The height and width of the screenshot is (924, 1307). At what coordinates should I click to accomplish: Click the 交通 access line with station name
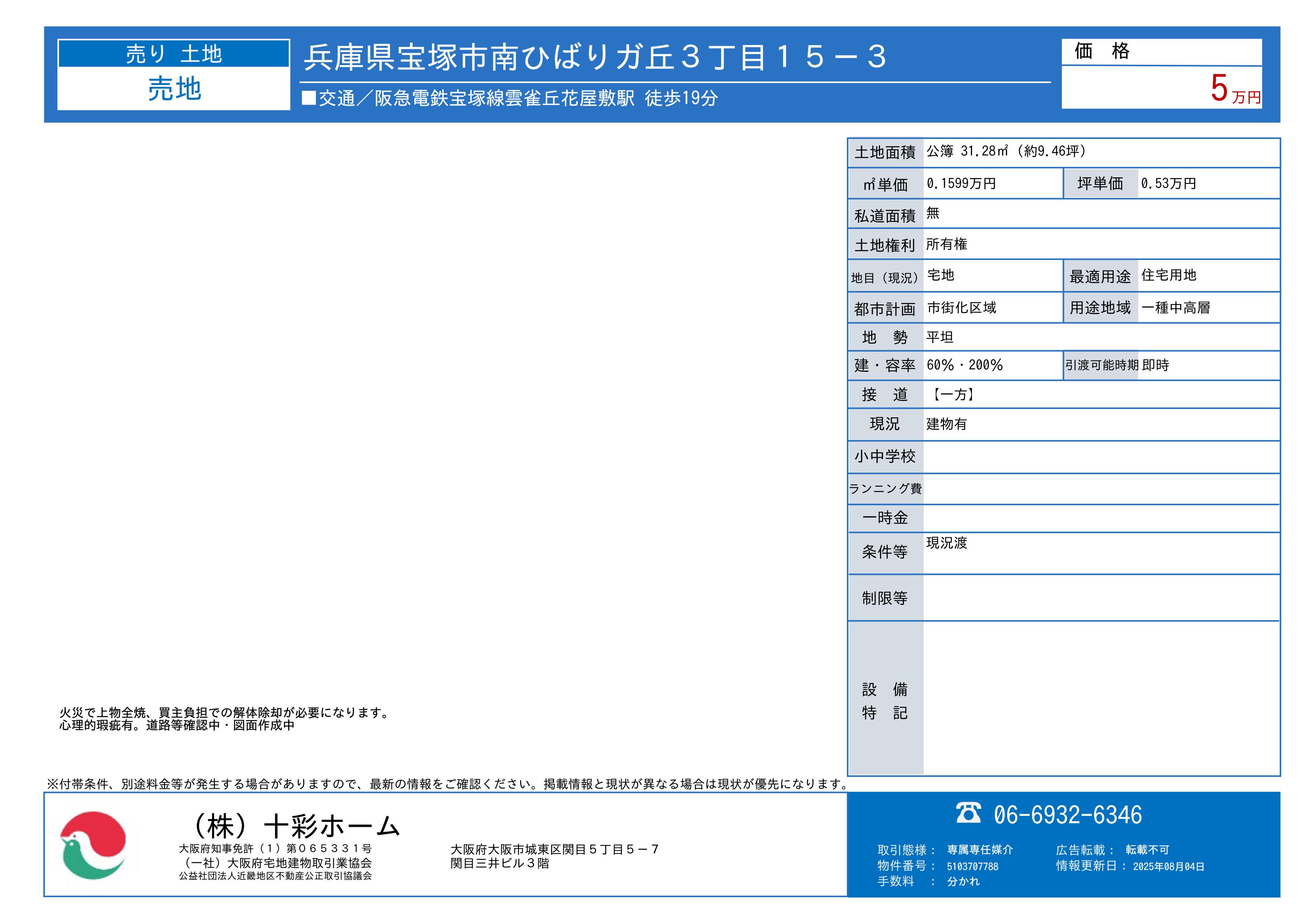pyautogui.click(x=510, y=98)
